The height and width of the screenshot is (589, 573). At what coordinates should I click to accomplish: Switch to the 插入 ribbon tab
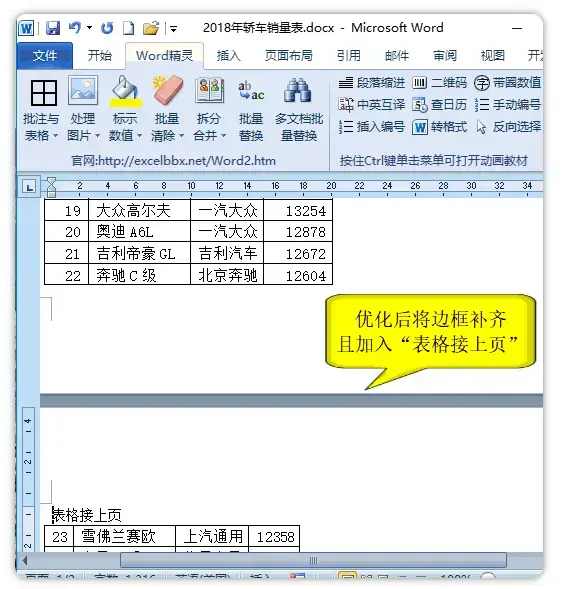[x=228, y=56]
